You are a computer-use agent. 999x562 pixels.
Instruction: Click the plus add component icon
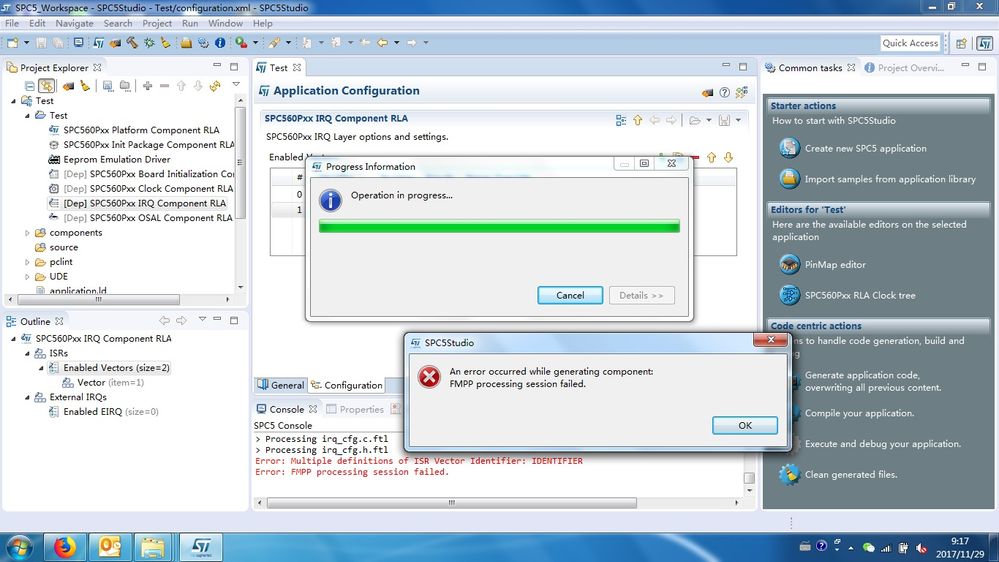[147, 85]
